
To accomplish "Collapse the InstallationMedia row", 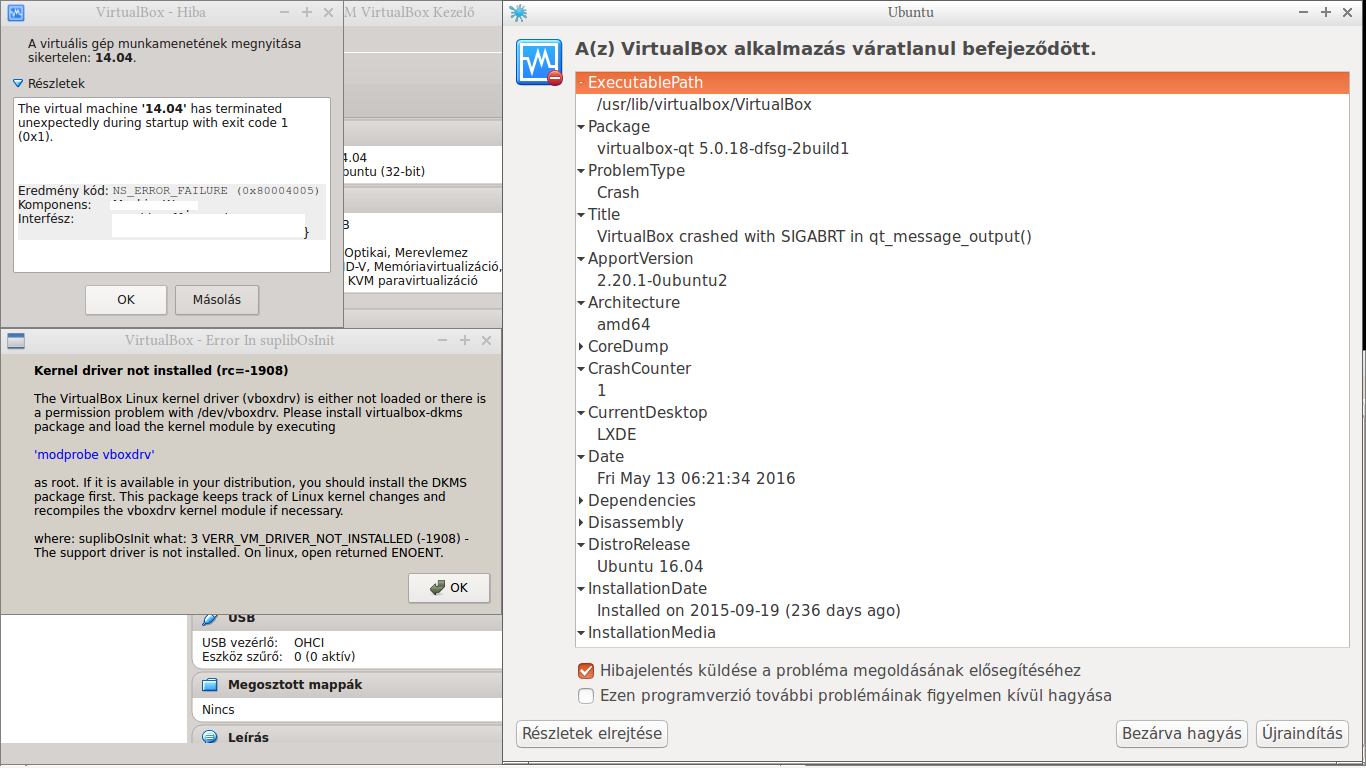I will tap(581, 633).
